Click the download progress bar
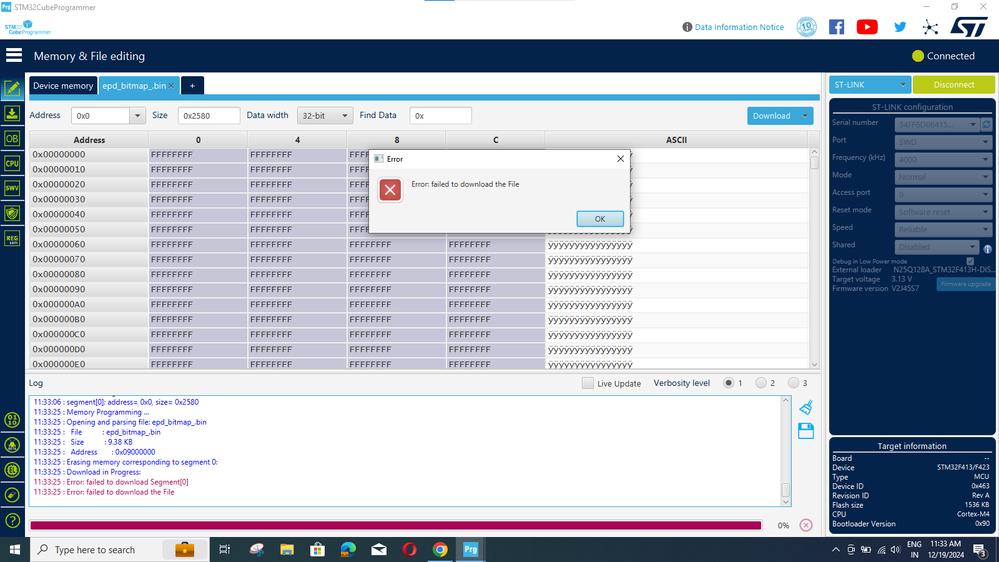The height and width of the screenshot is (562, 999). pyautogui.click(x=396, y=525)
